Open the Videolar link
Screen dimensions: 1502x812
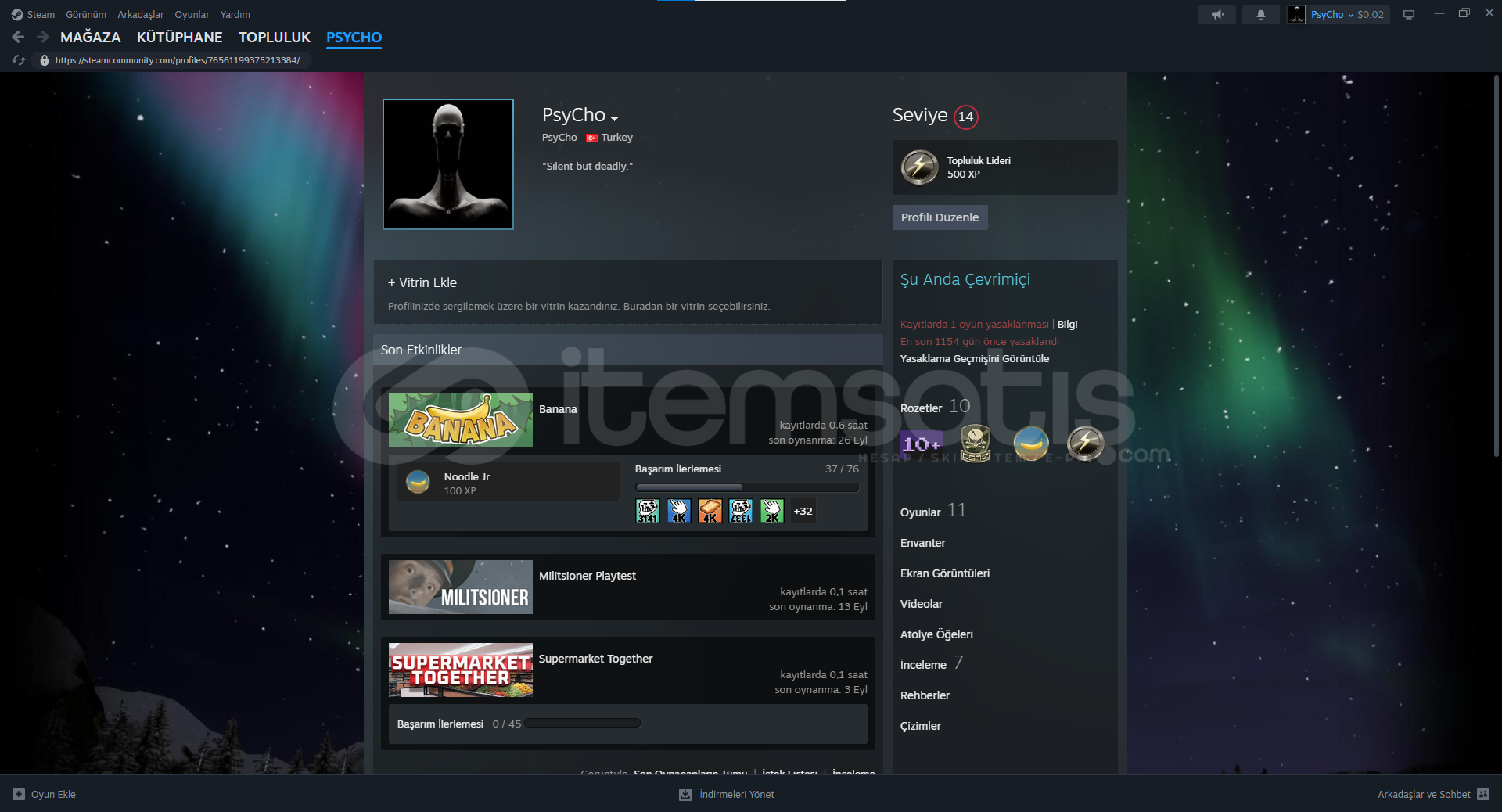tap(922, 604)
